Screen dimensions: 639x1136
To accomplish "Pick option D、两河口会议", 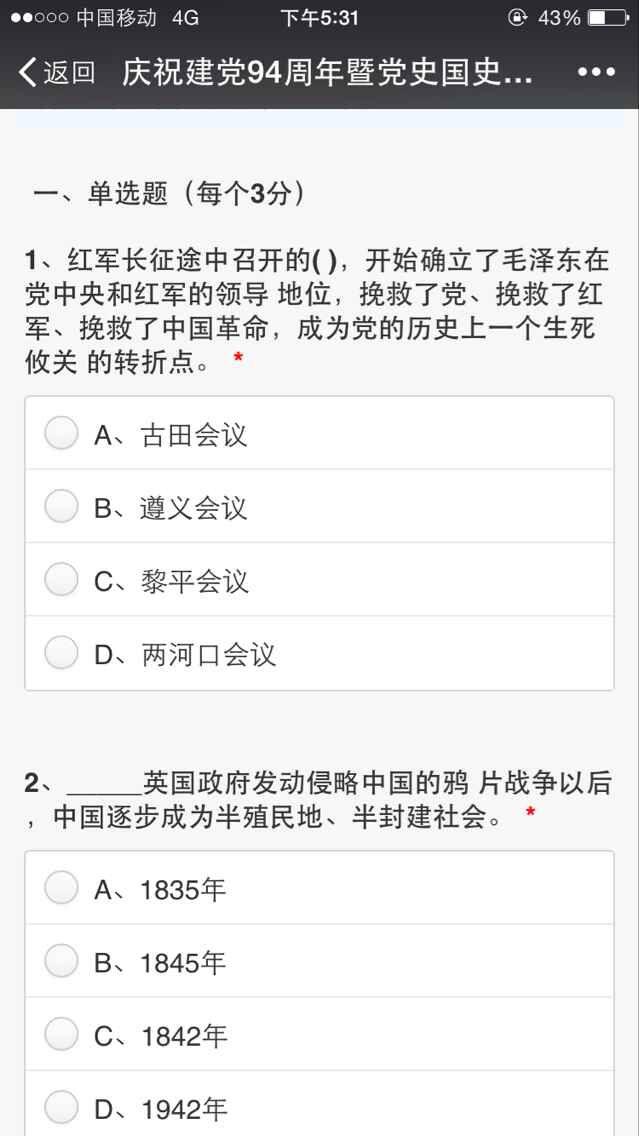I will coord(61,654).
